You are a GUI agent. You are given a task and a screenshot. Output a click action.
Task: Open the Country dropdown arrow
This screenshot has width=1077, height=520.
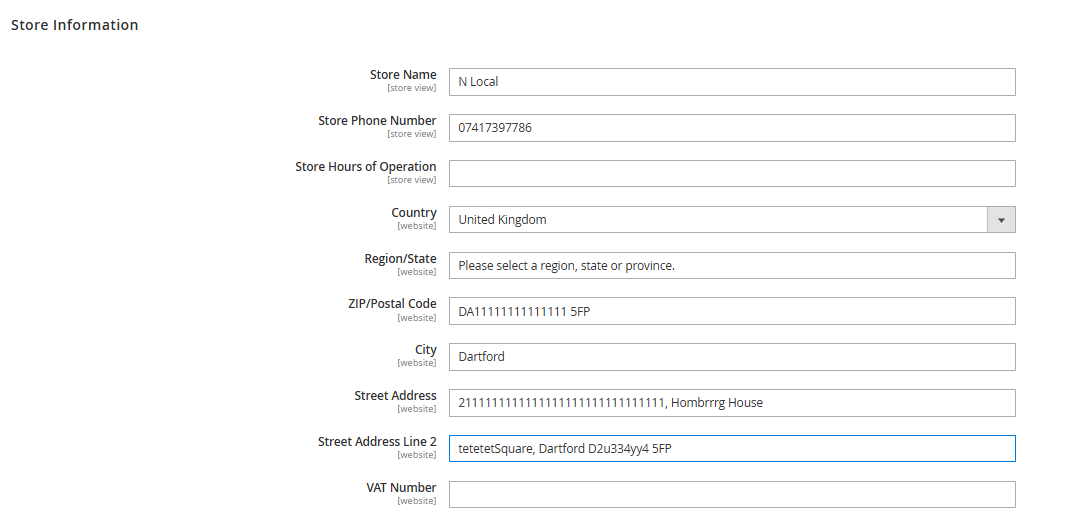(x=1001, y=220)
